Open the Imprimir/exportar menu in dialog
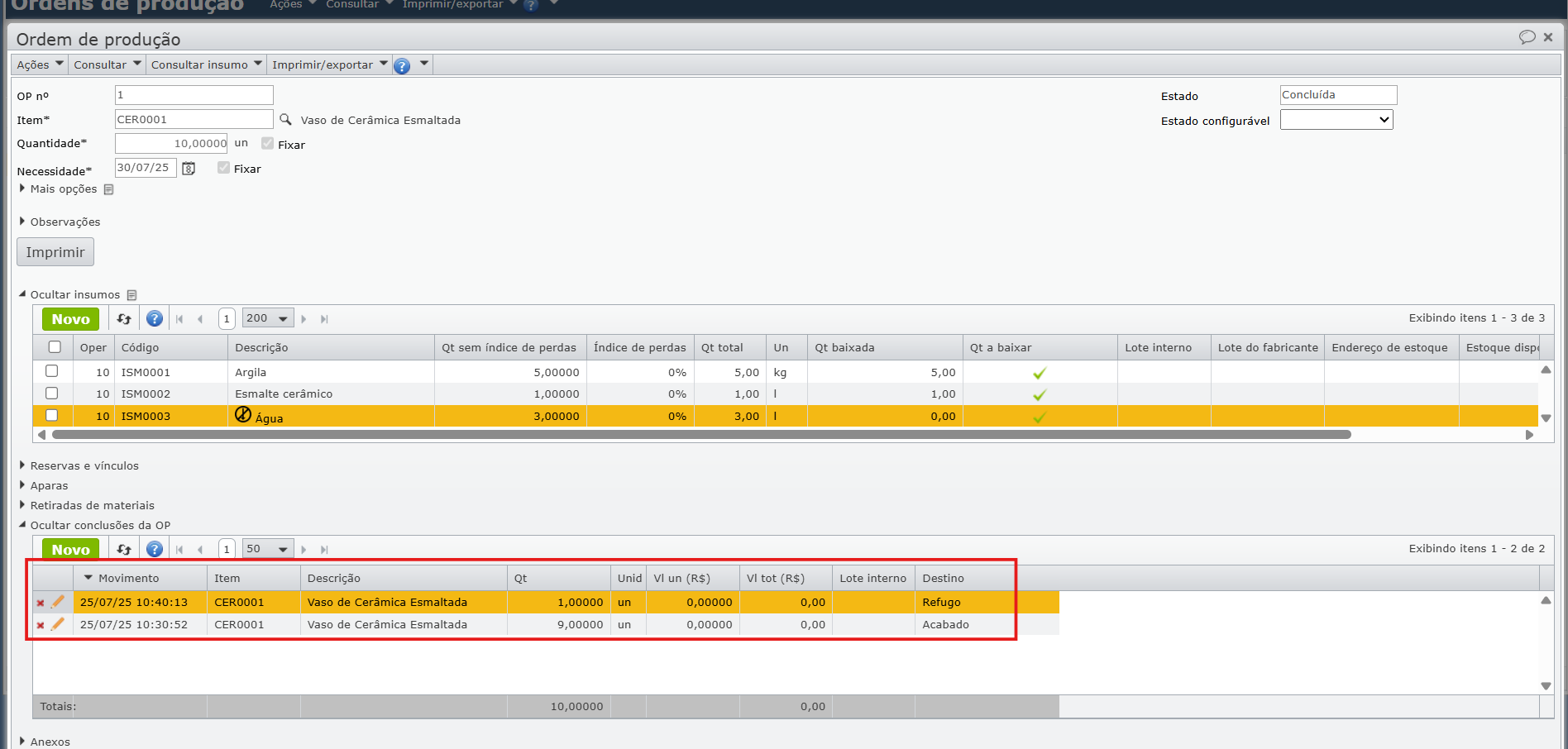This screenshot has width=1568, height=749. 330,64
